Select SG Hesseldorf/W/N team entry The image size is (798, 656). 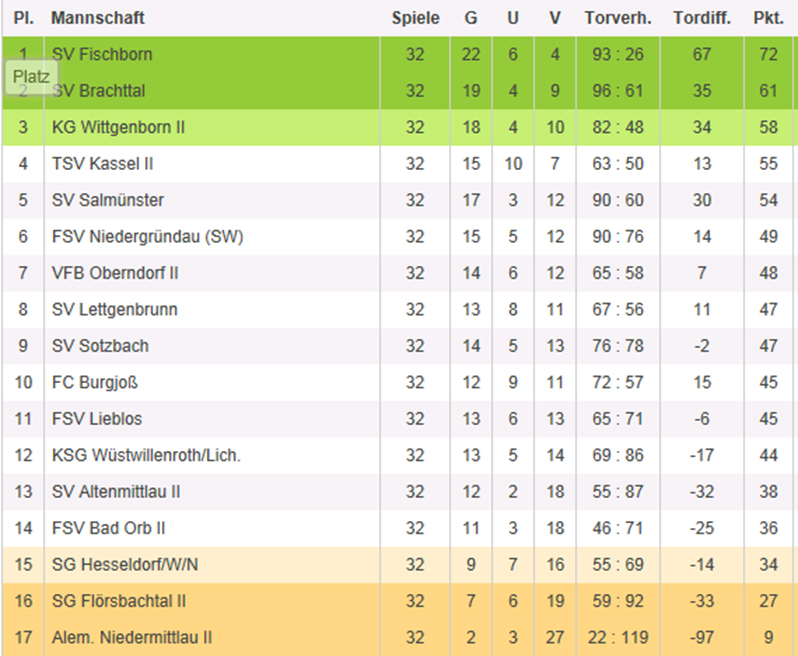pos(125,565)
